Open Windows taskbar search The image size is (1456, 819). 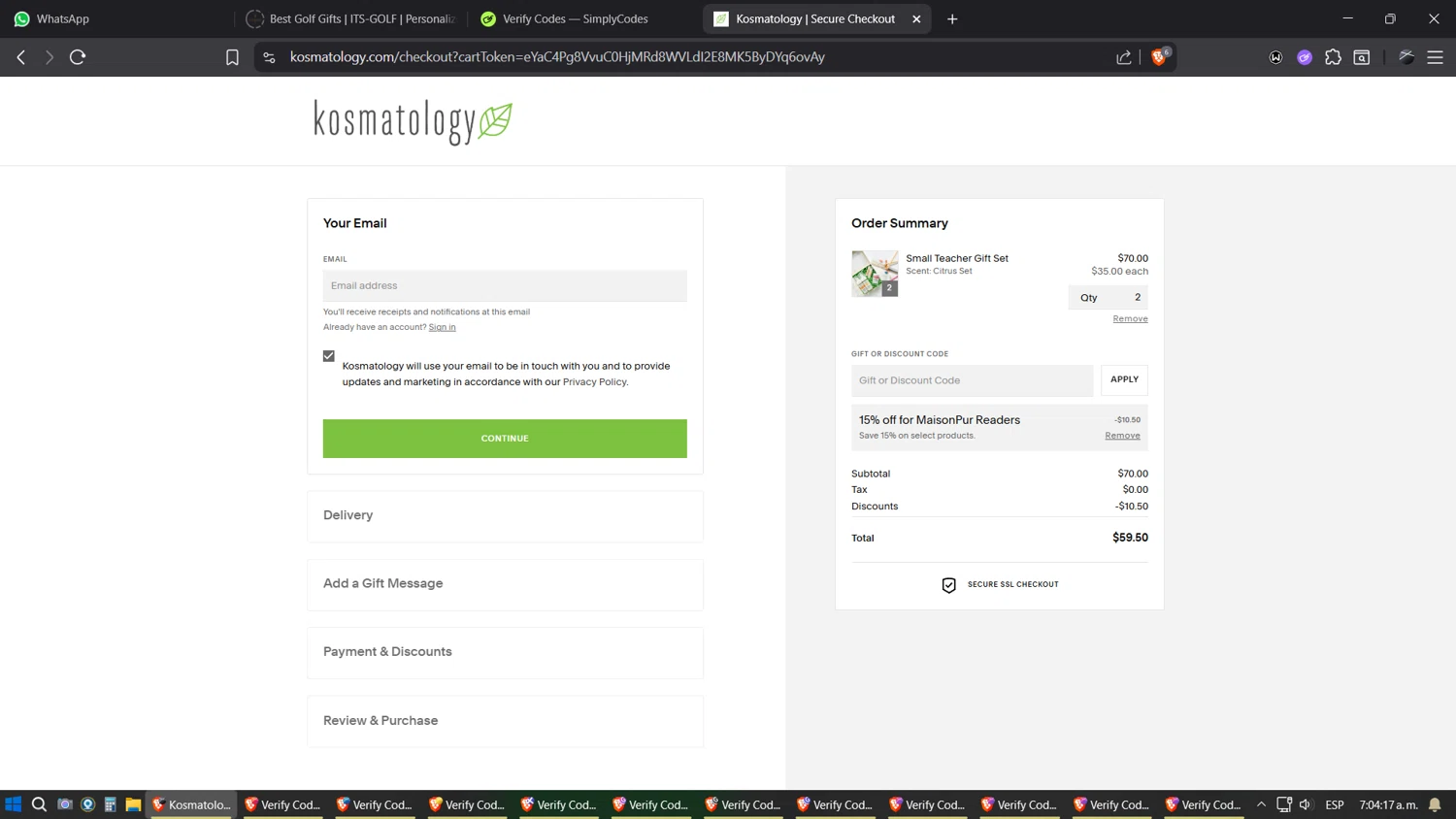[39, 804]
